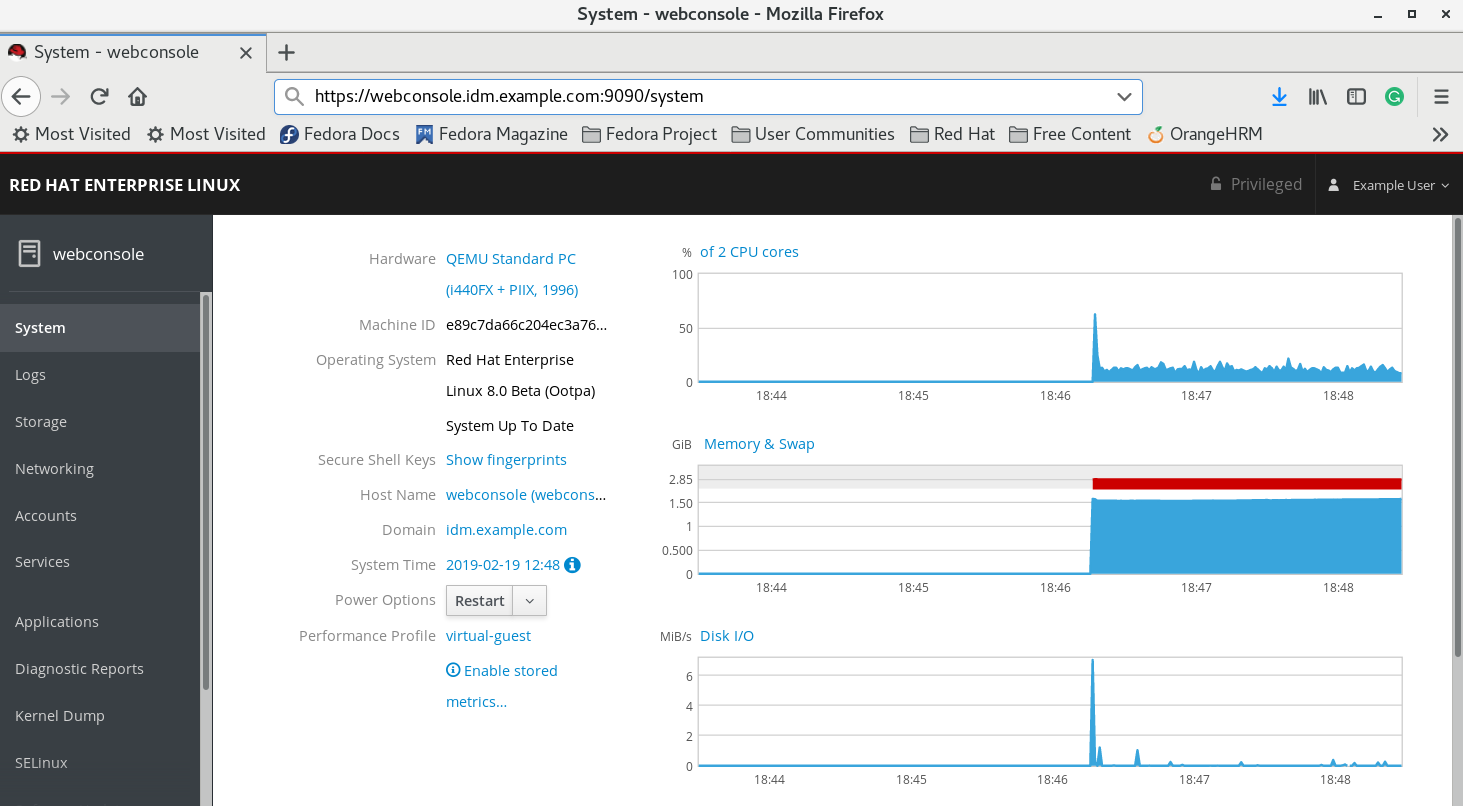Click the Restart button
Viewport: 1463px width, 806px height.
[480, 601]
